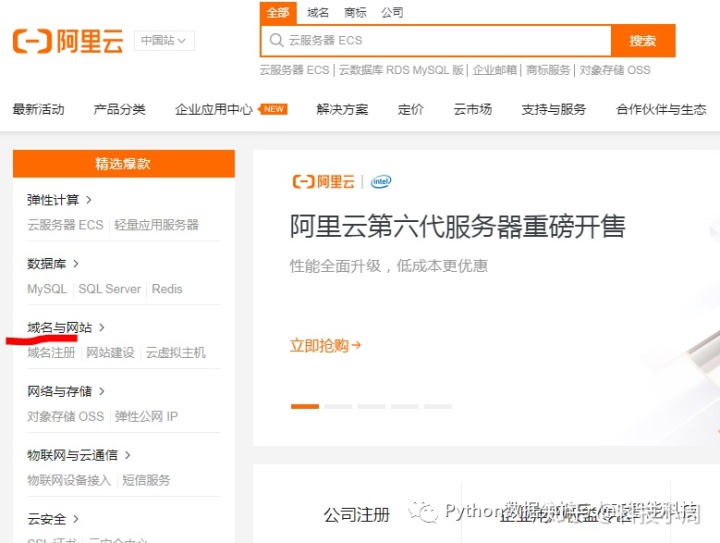
Task: Open the 云市场 nav item
Action: click(x=472, y=109)
